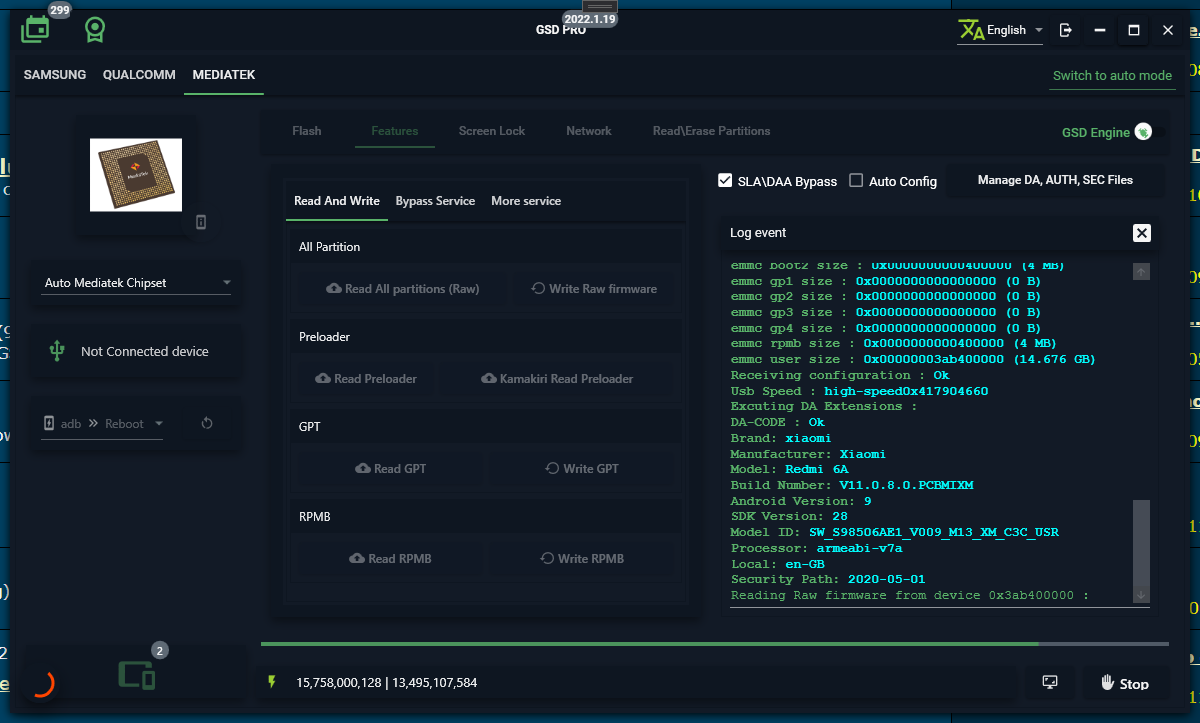This screenshot has height=723, width=1200.
Task: Click the refresh icon next to adb Reboot
Action: click(x=207, y=423)
